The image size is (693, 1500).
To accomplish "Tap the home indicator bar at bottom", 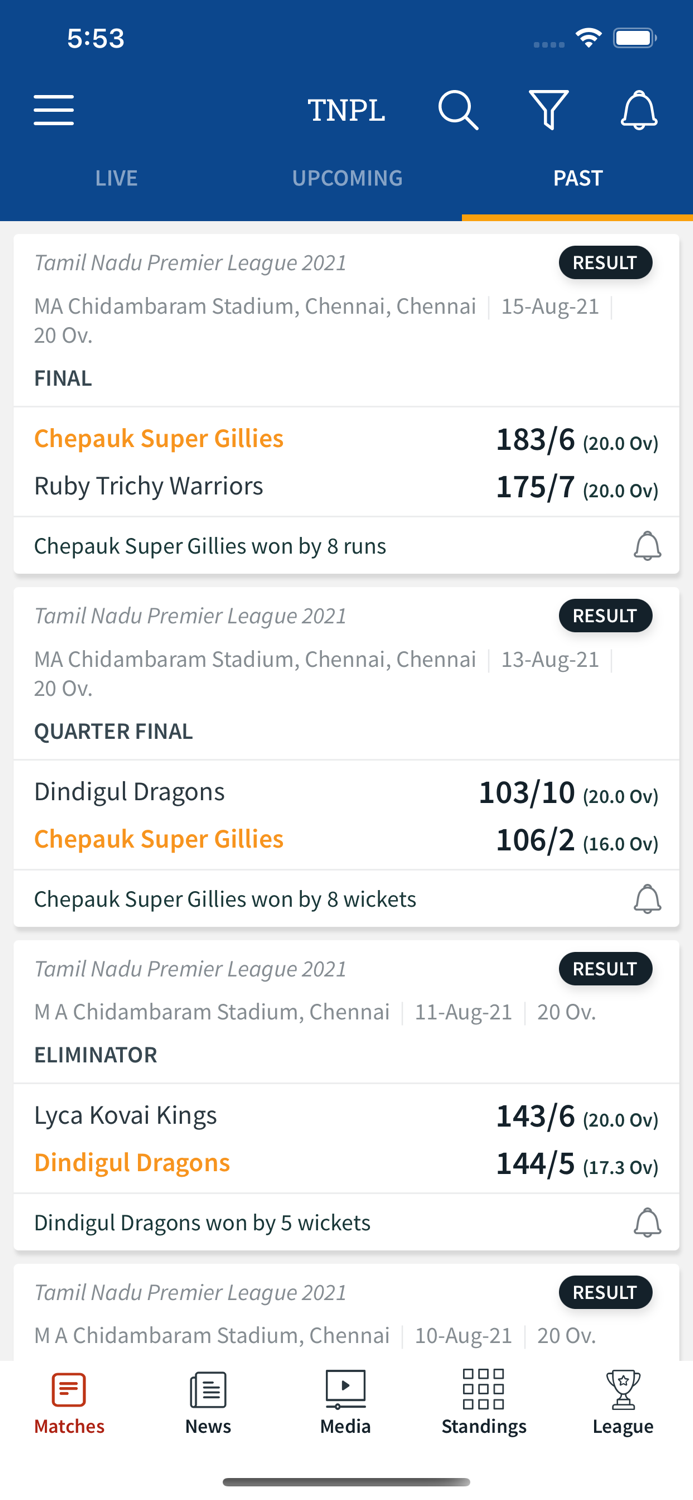I will [x=346, y=1482].
